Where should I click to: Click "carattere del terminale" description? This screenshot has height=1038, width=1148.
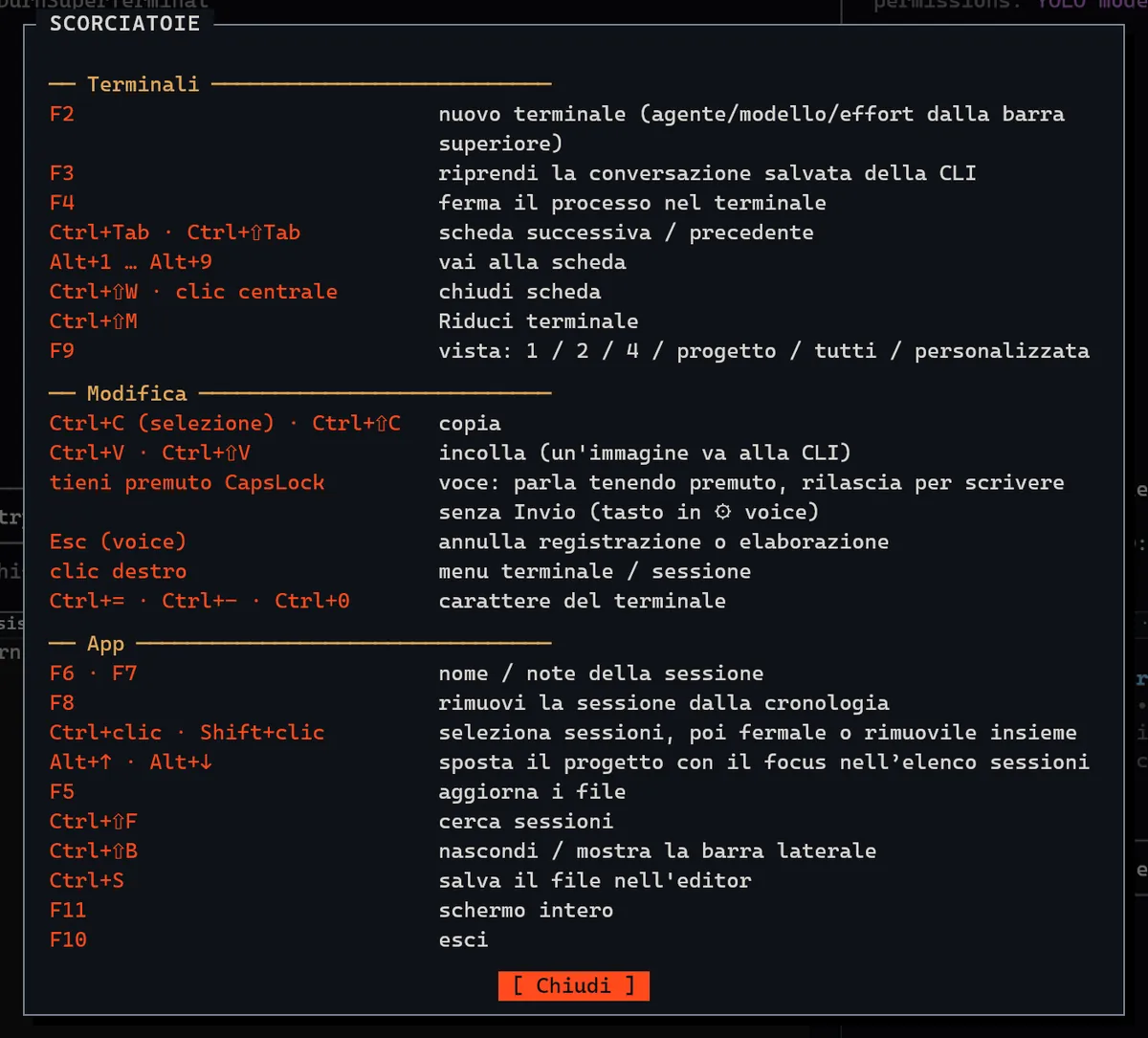[x=583, y=601]
